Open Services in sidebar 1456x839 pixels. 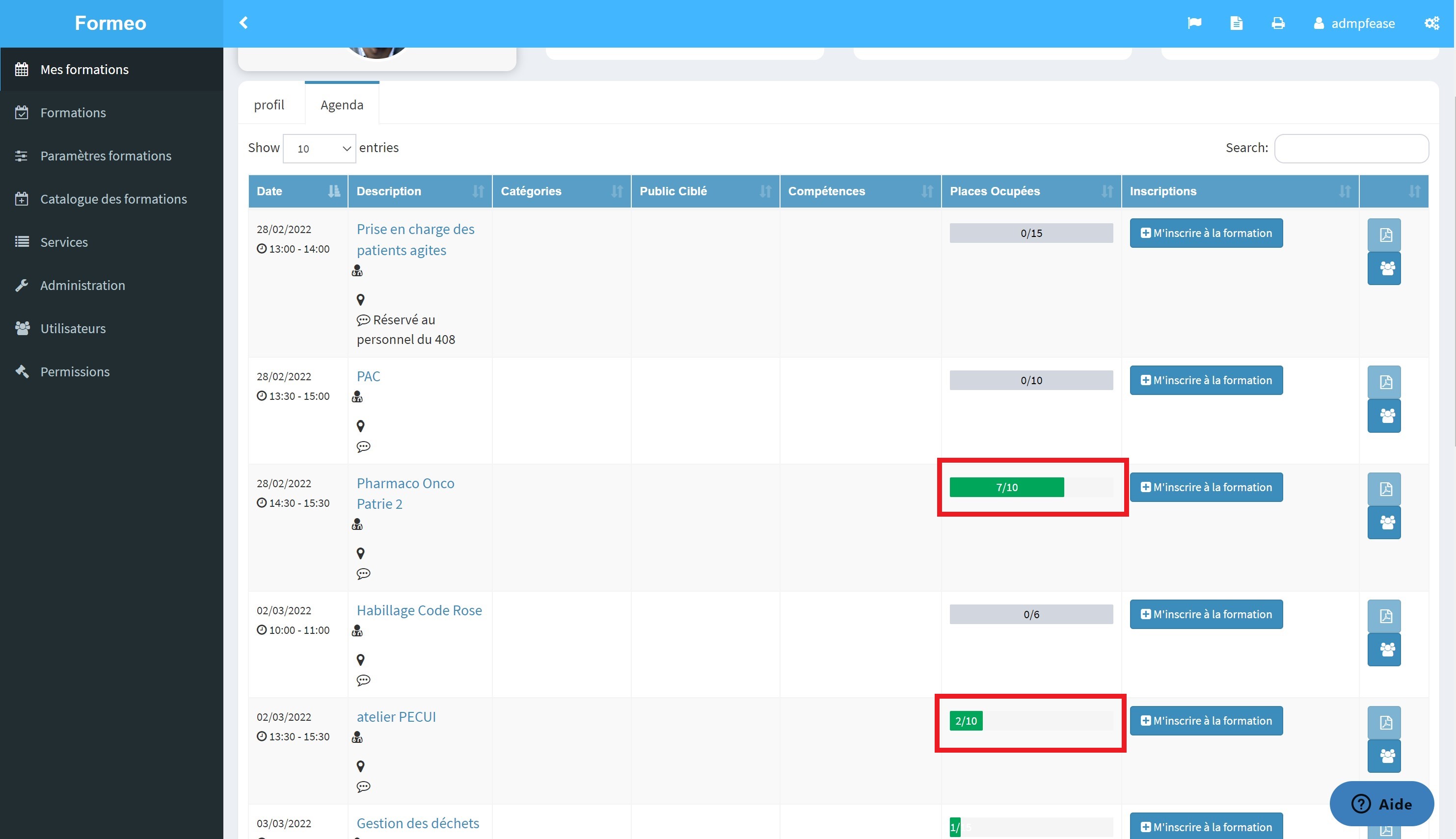(111, 242)
